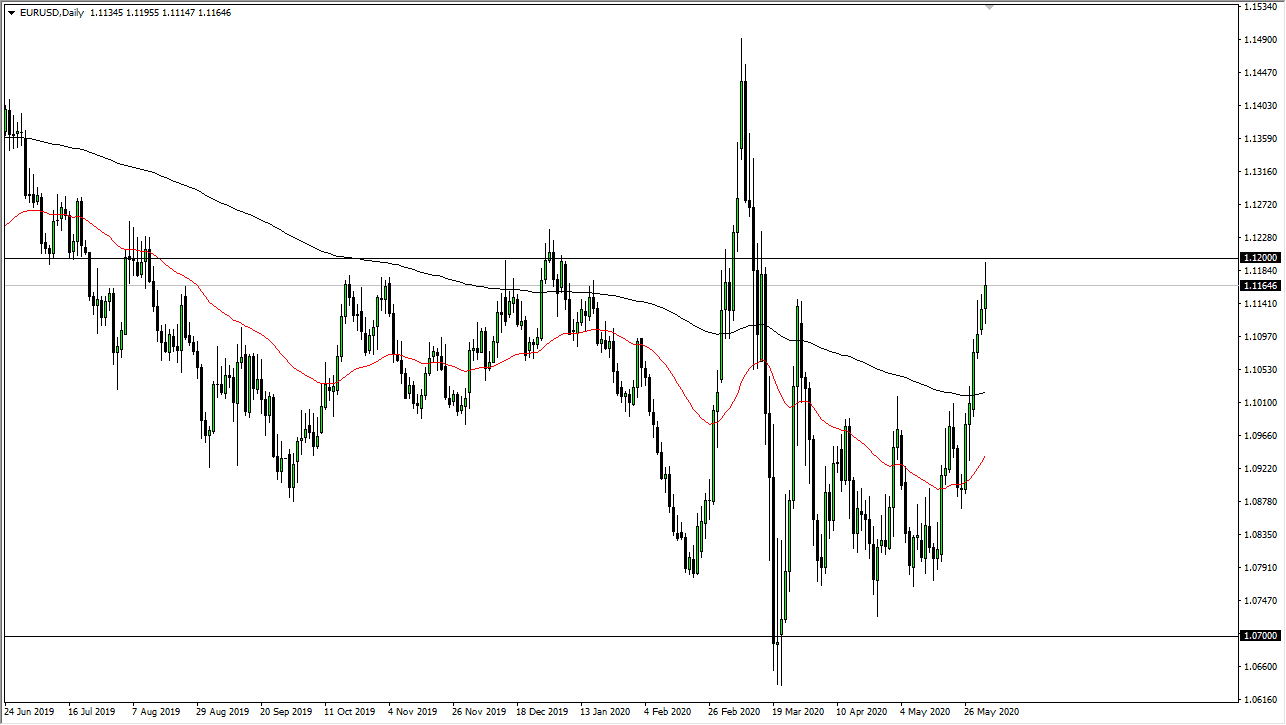Click the 11 Oct 2019 date label
Viewport: 1286px width, 725px height.
coord(350,713)
